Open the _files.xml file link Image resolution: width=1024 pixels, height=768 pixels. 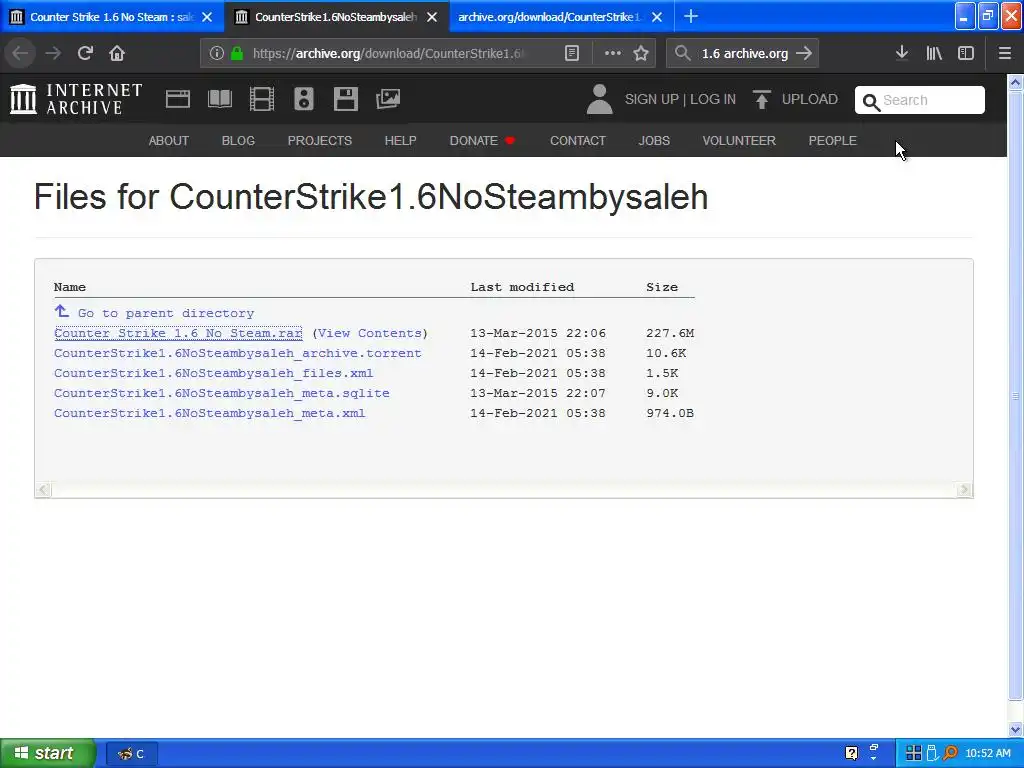click(214, 373)
